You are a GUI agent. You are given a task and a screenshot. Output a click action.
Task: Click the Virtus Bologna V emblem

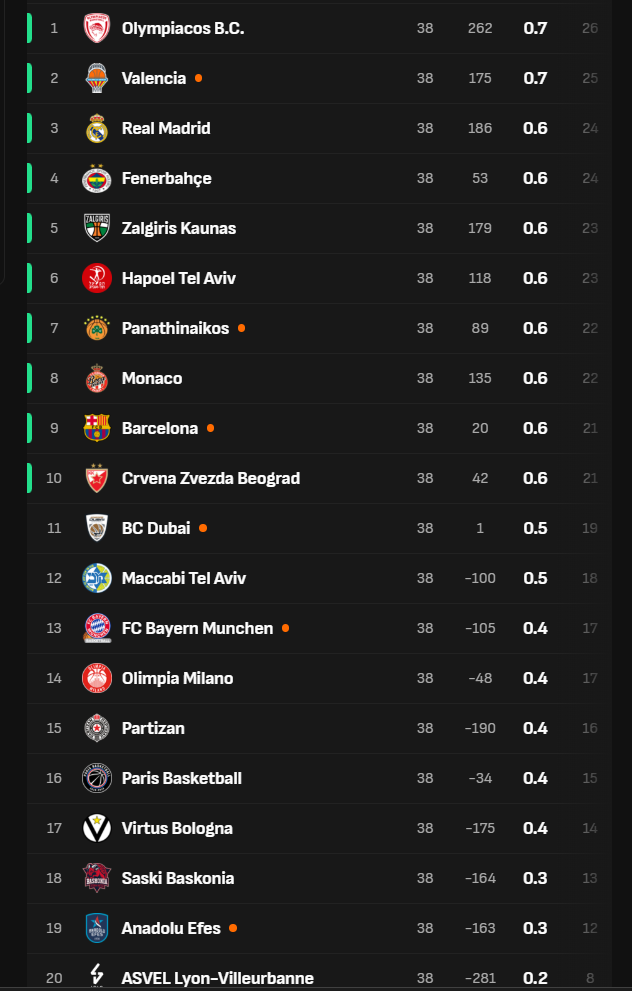coord(96,828)
